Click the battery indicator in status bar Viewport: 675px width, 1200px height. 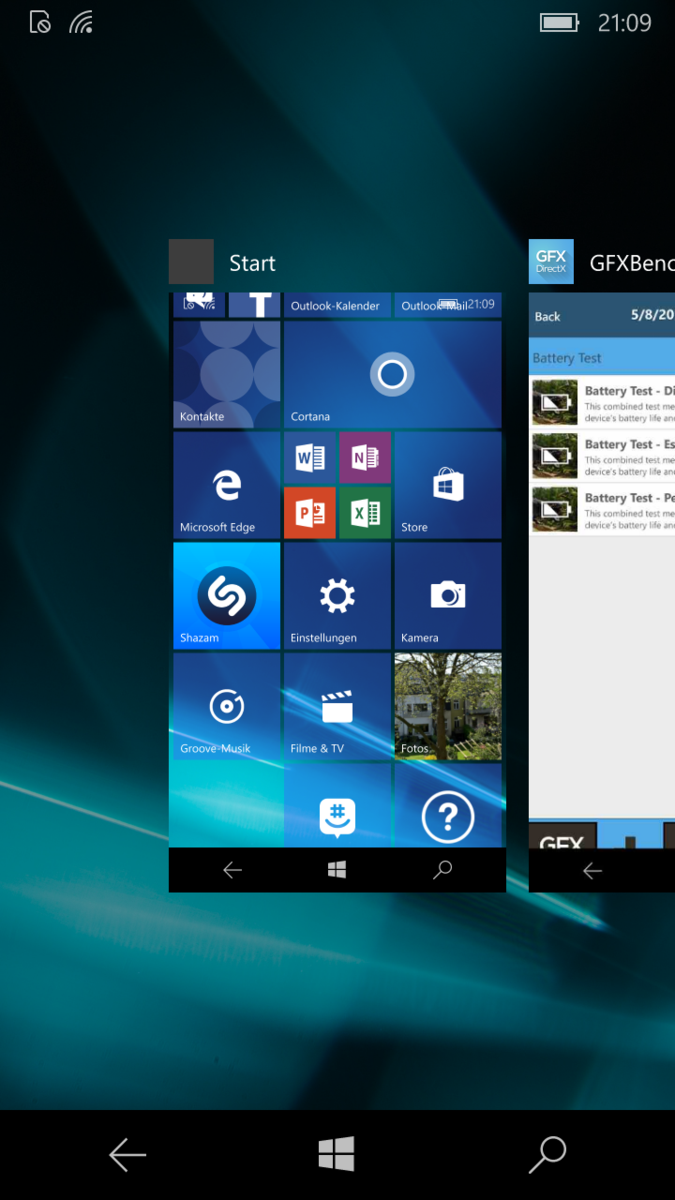coord(560,22)
